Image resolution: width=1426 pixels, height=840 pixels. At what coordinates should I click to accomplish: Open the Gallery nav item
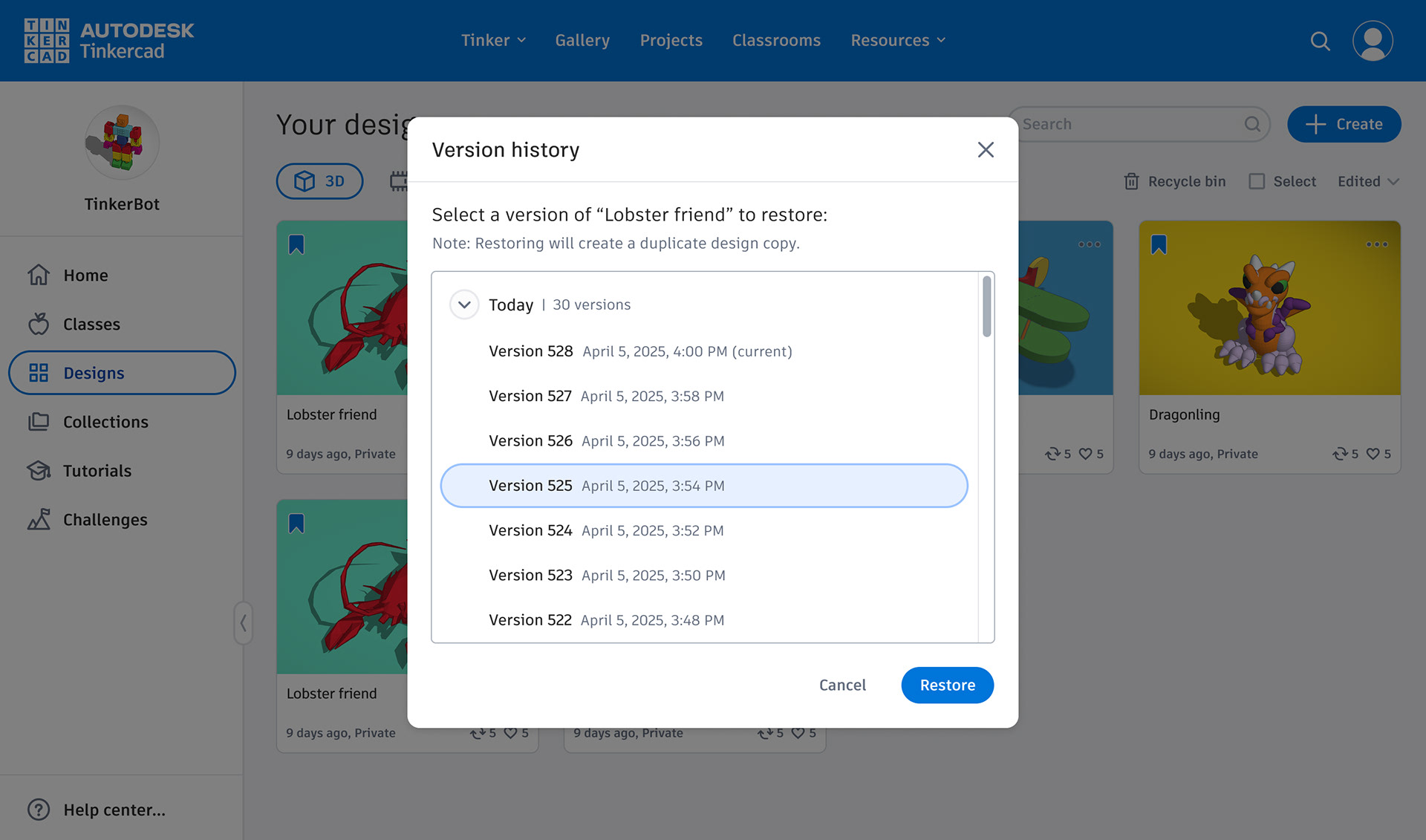[x=582, y=40]
